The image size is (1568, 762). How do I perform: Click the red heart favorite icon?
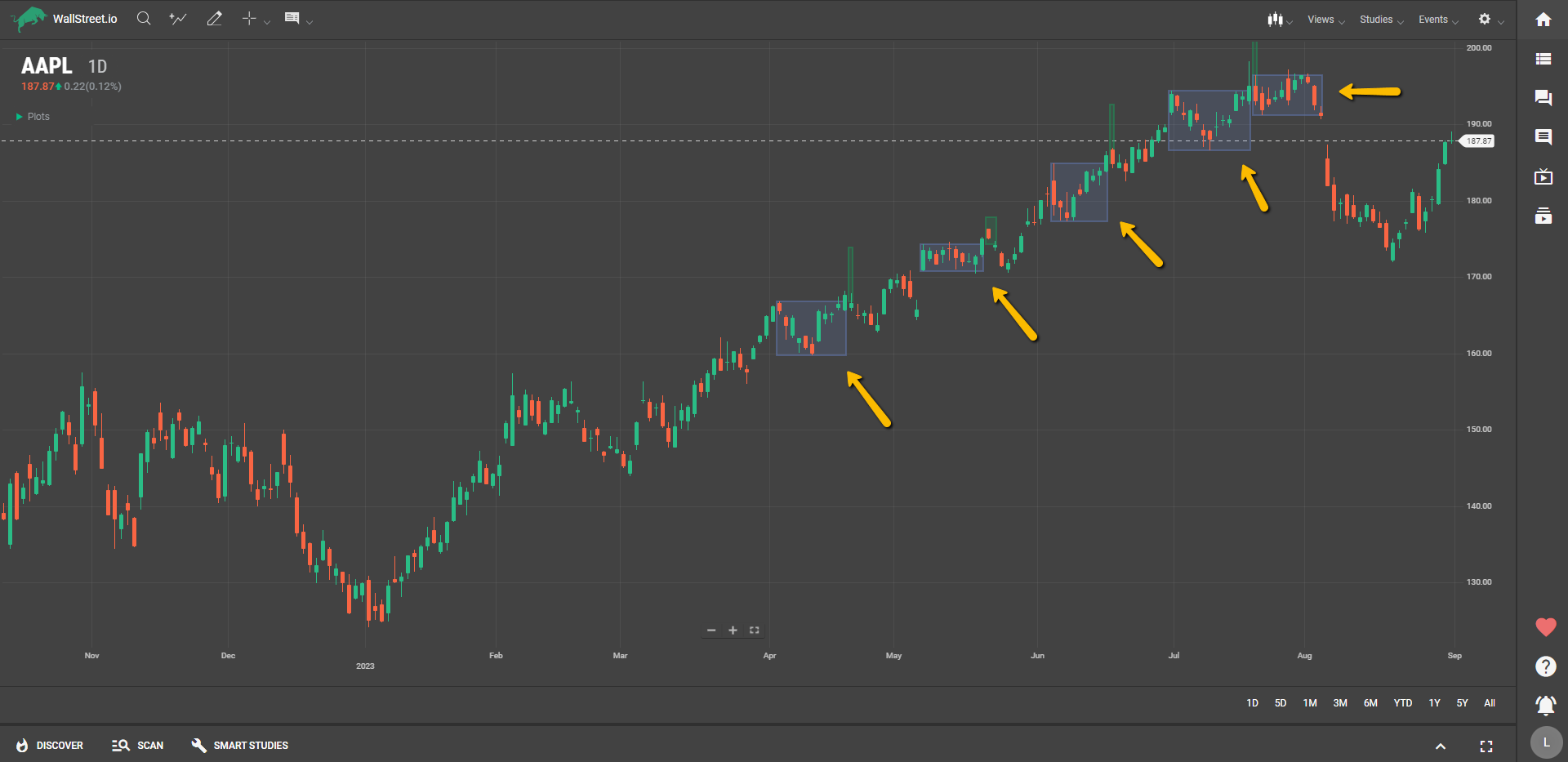[1545, 627]
